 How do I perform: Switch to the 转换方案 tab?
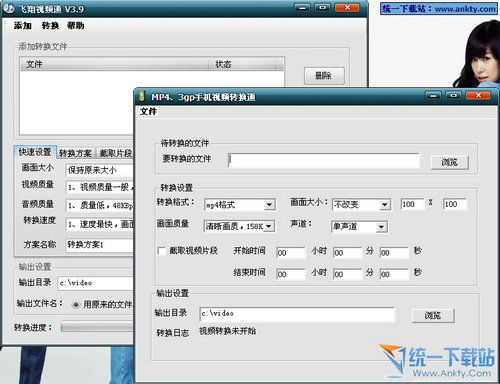pos(76,153)
